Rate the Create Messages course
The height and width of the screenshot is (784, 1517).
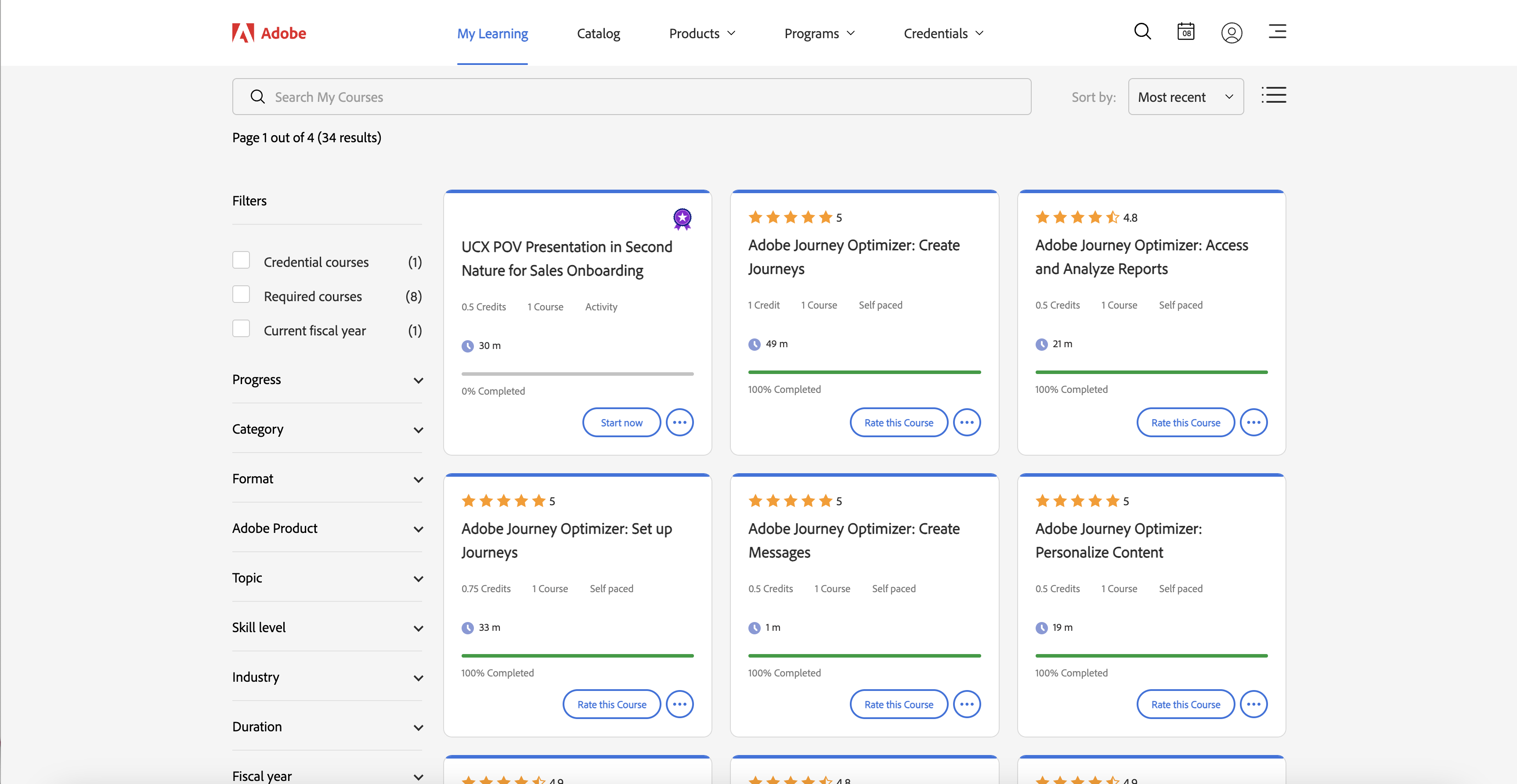point(899,705)
